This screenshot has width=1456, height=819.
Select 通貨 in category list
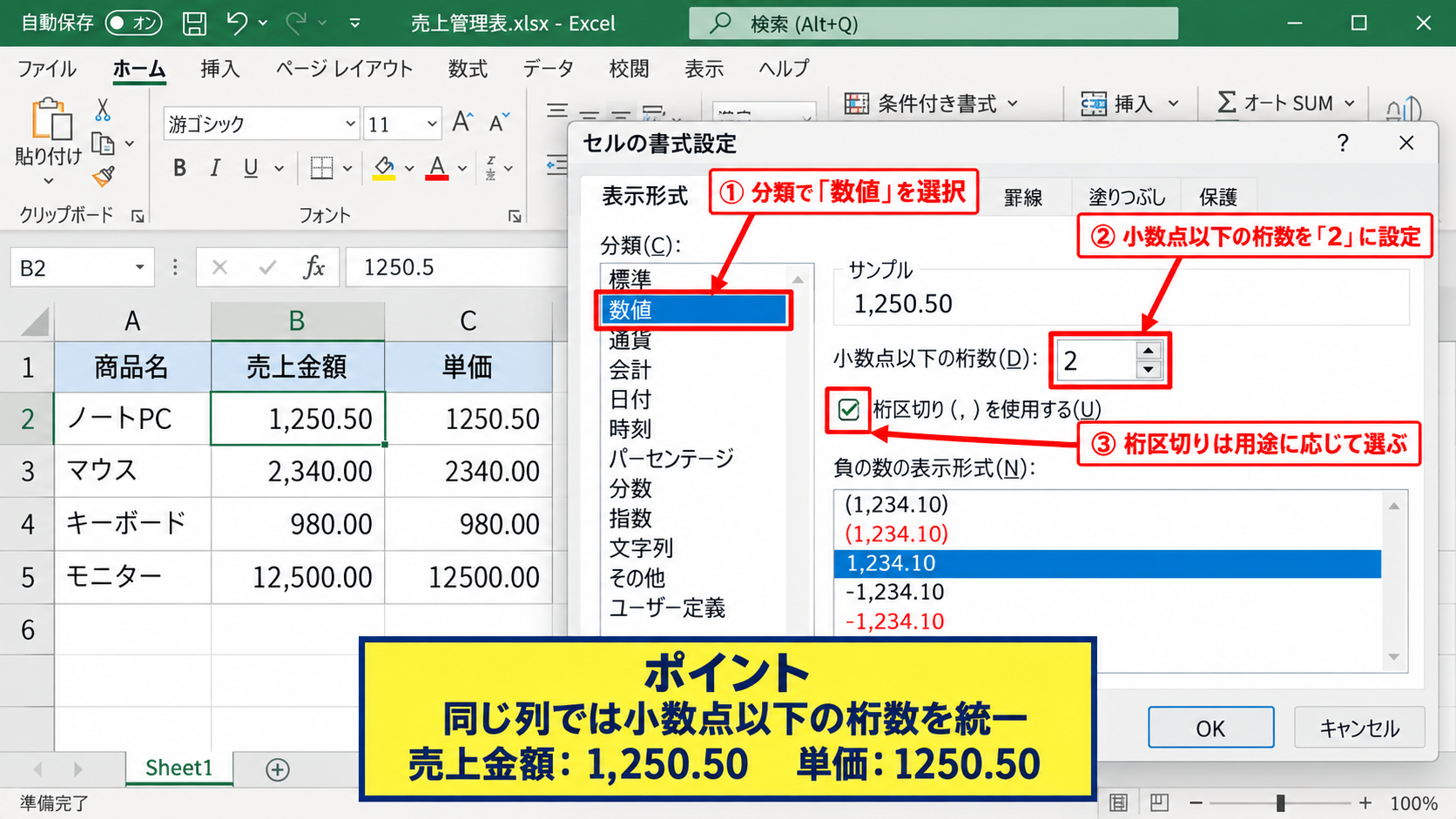pos(630,340)
